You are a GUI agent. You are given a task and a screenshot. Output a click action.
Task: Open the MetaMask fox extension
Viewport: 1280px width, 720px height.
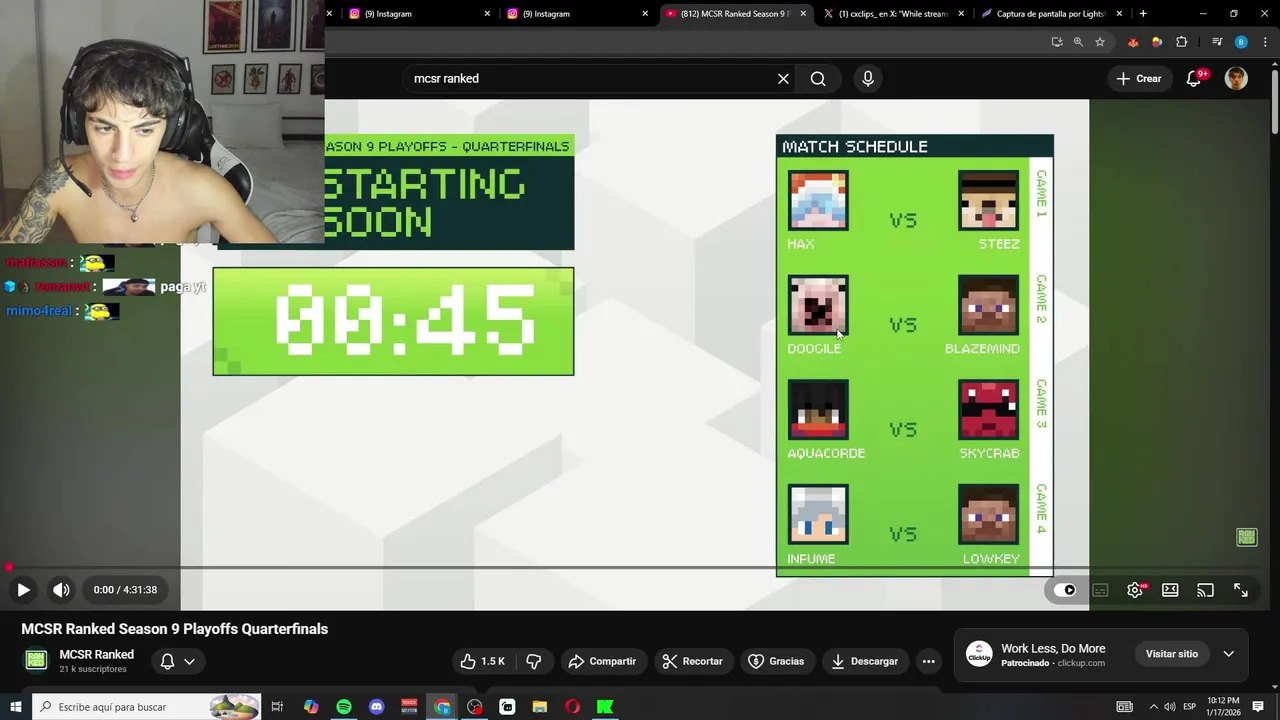[1133, 42]
